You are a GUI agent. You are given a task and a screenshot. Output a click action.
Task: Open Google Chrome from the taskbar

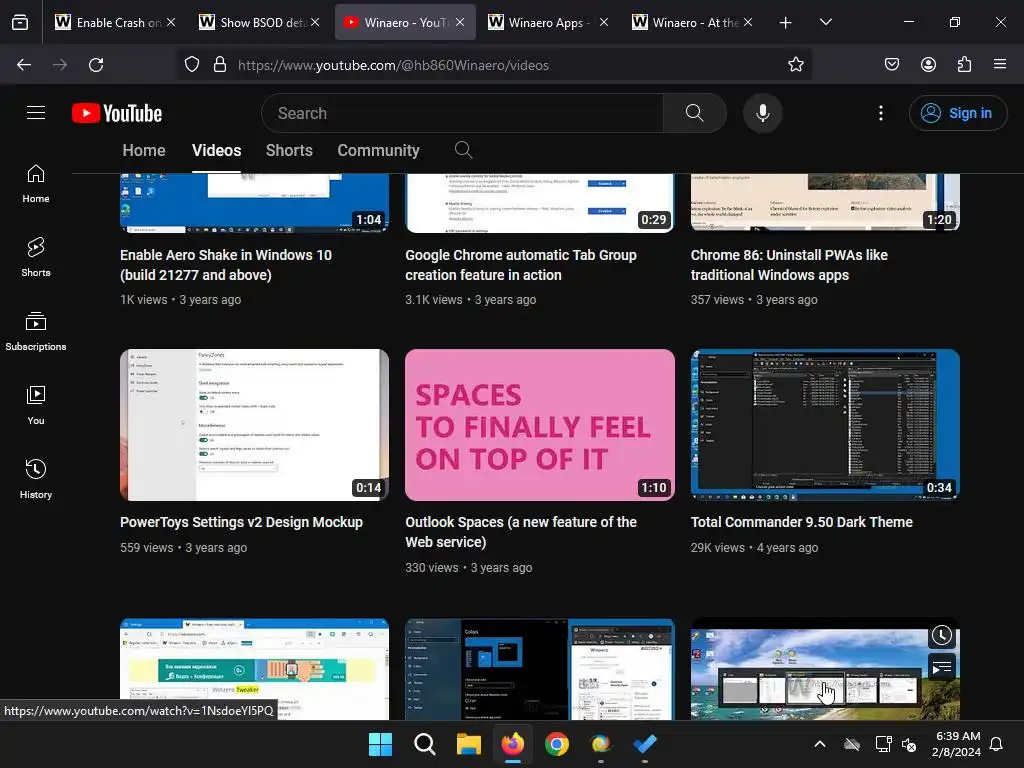point(556,744)
